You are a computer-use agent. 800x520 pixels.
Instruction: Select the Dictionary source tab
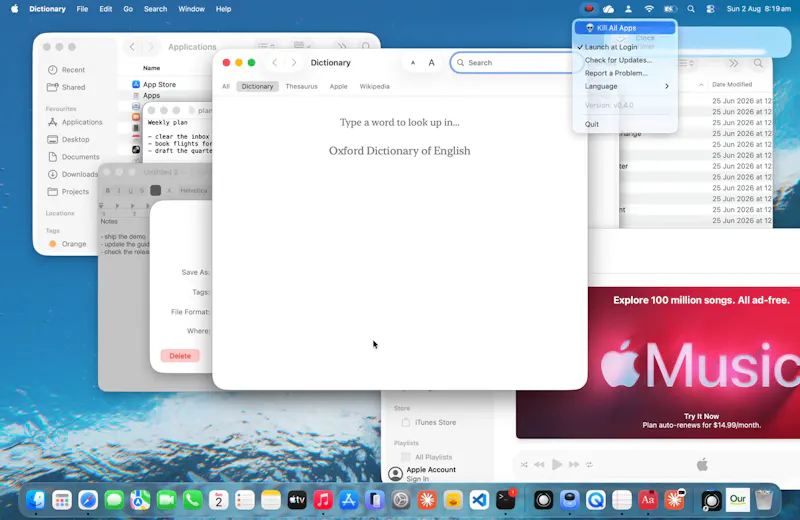click(257, 86)
